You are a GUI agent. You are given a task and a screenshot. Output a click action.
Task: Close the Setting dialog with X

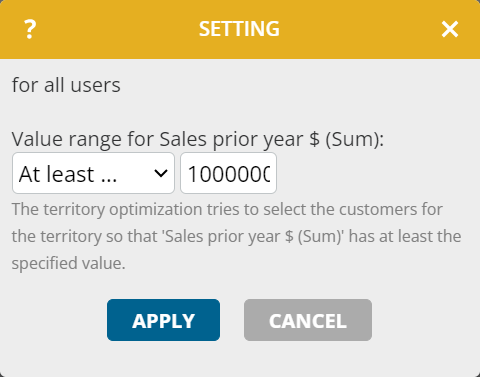coord(450,29)
